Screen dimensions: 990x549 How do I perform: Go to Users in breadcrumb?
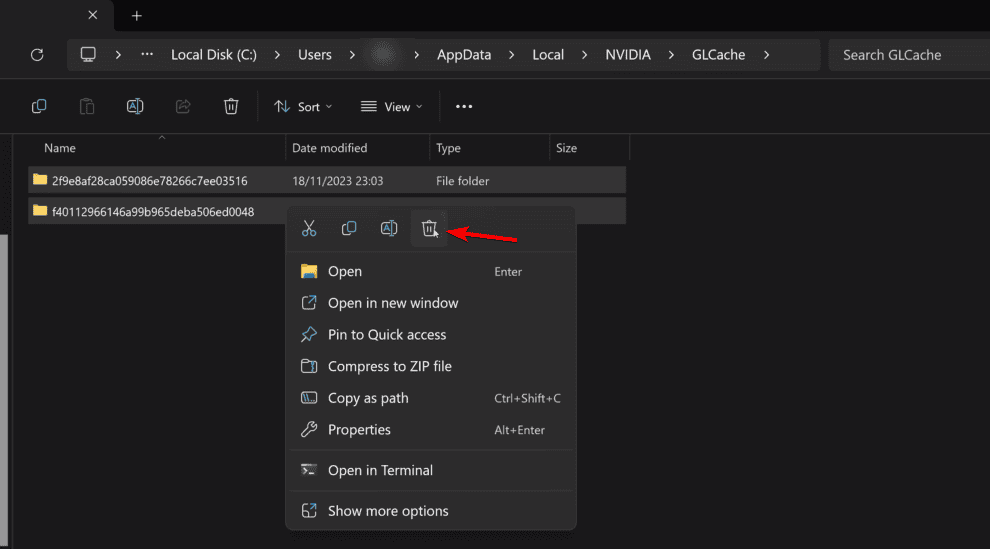[314, 55]
